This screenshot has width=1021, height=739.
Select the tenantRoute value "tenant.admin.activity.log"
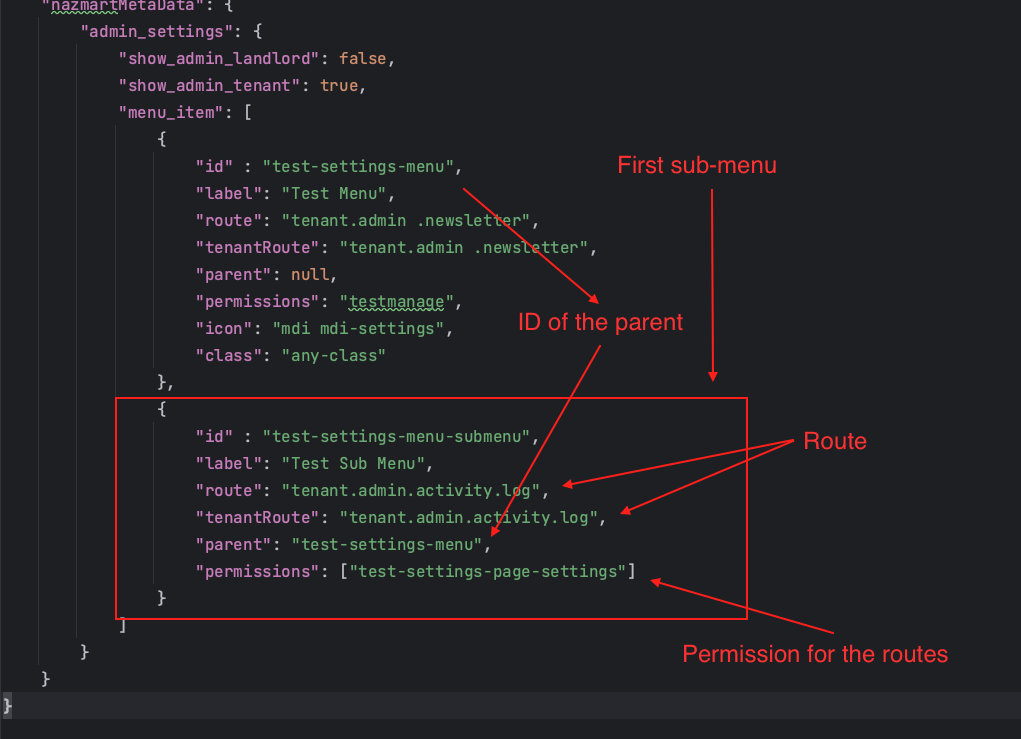coord(468,518)
